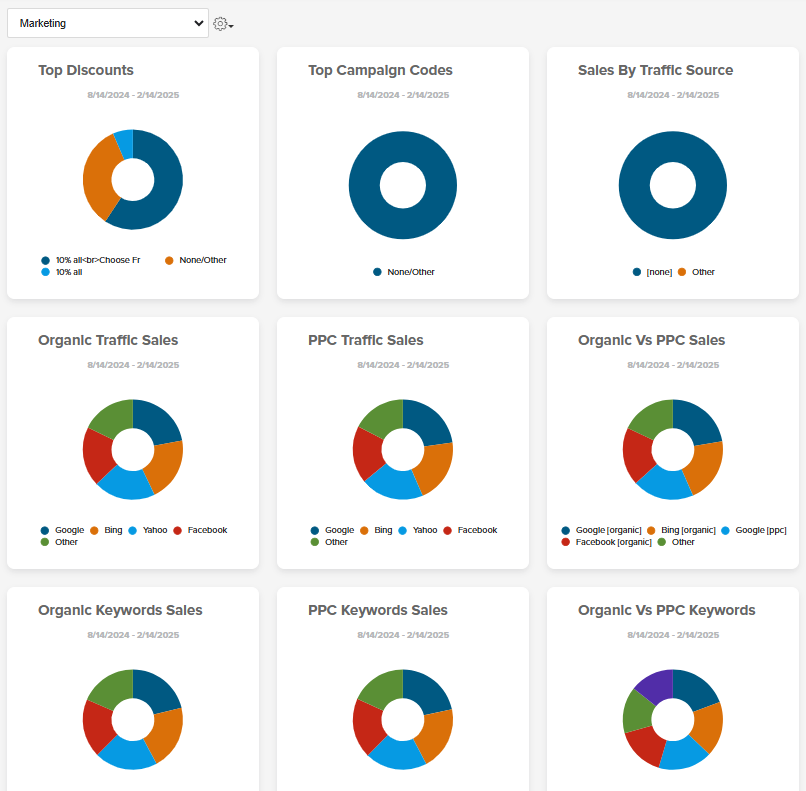Click green slice in Organic Vs PPC Sales chart
The image size is (806, 791).
click(654, 419)
